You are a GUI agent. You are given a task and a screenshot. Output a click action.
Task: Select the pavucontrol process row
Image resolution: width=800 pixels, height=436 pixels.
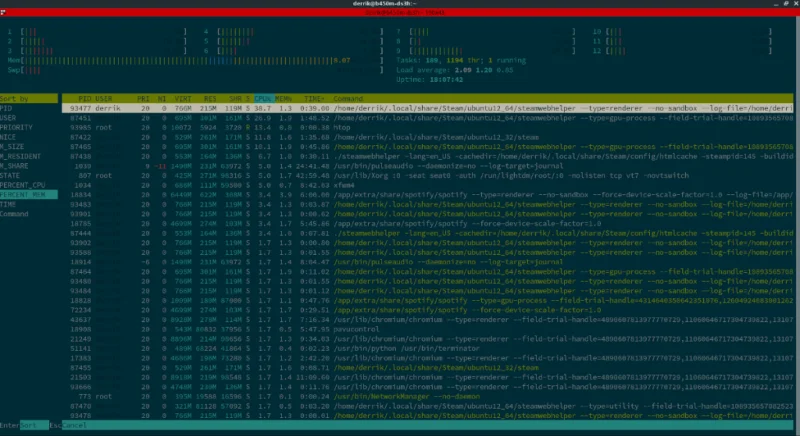[x=428, y=329]
